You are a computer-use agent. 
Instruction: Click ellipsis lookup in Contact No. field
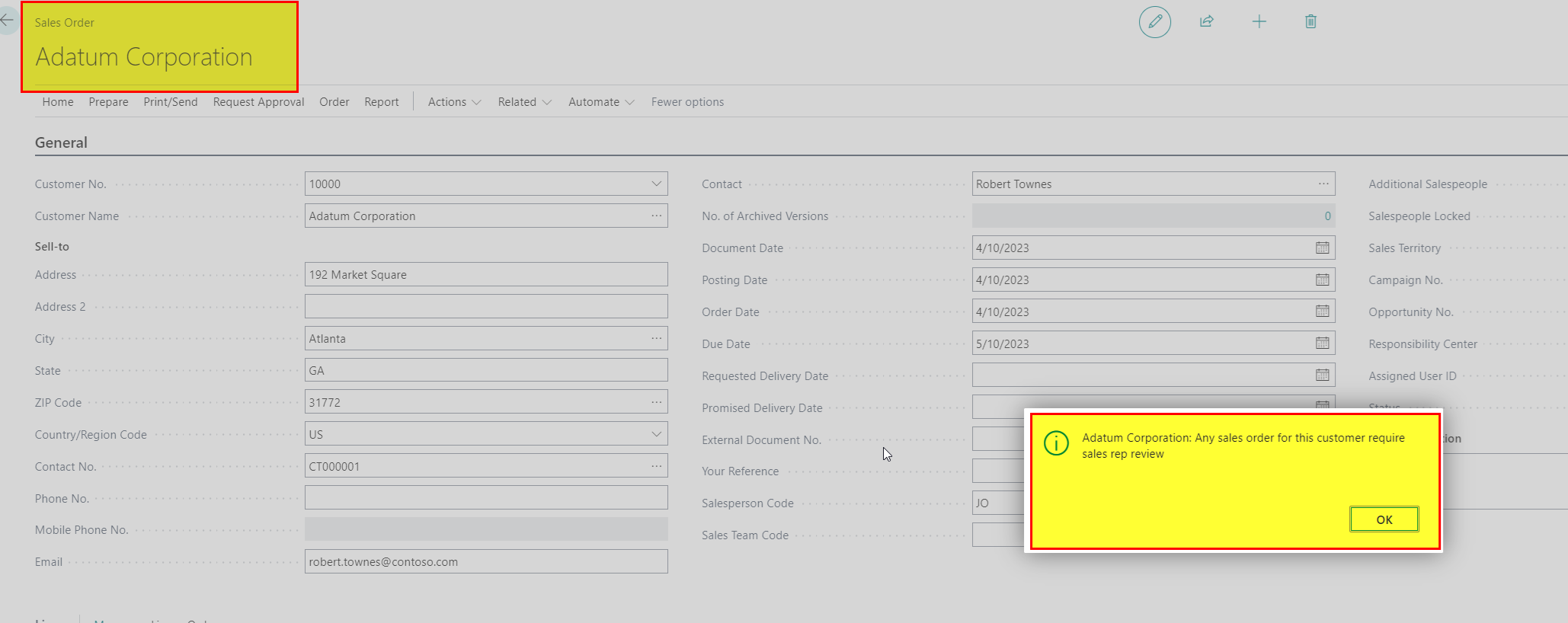(x=657, y=466)
